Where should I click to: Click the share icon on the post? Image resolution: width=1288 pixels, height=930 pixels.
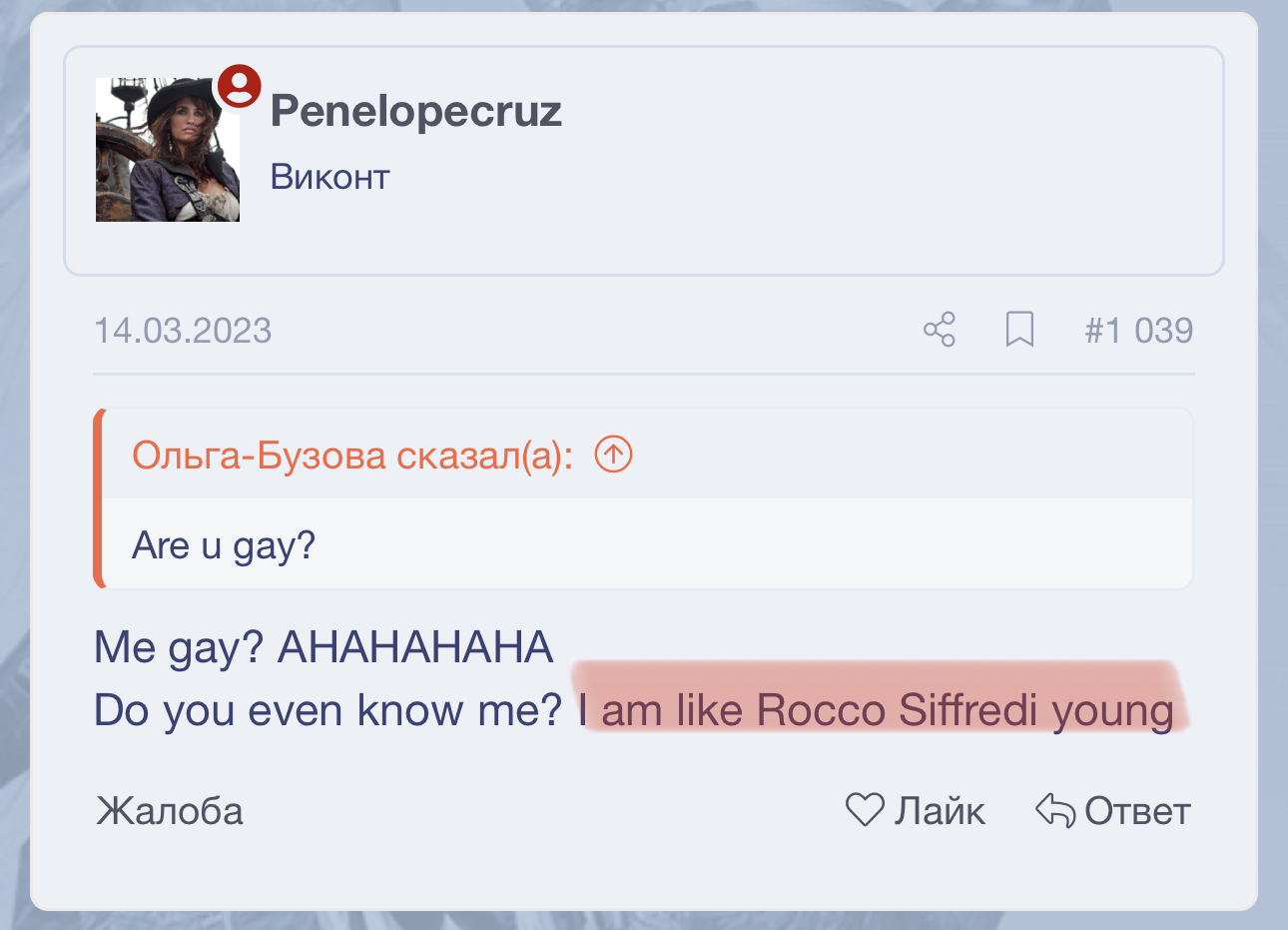pos(939,330)
